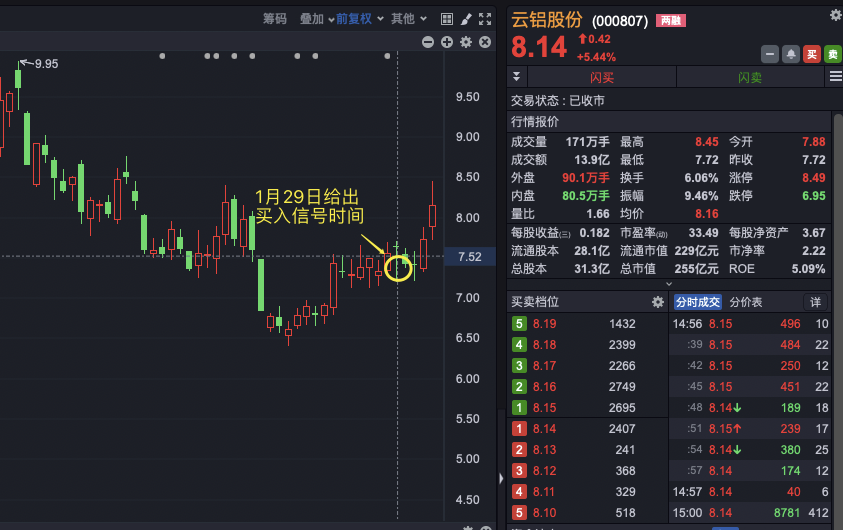Click stock code (000807)
843x530 pixels.
coord(620,22)
